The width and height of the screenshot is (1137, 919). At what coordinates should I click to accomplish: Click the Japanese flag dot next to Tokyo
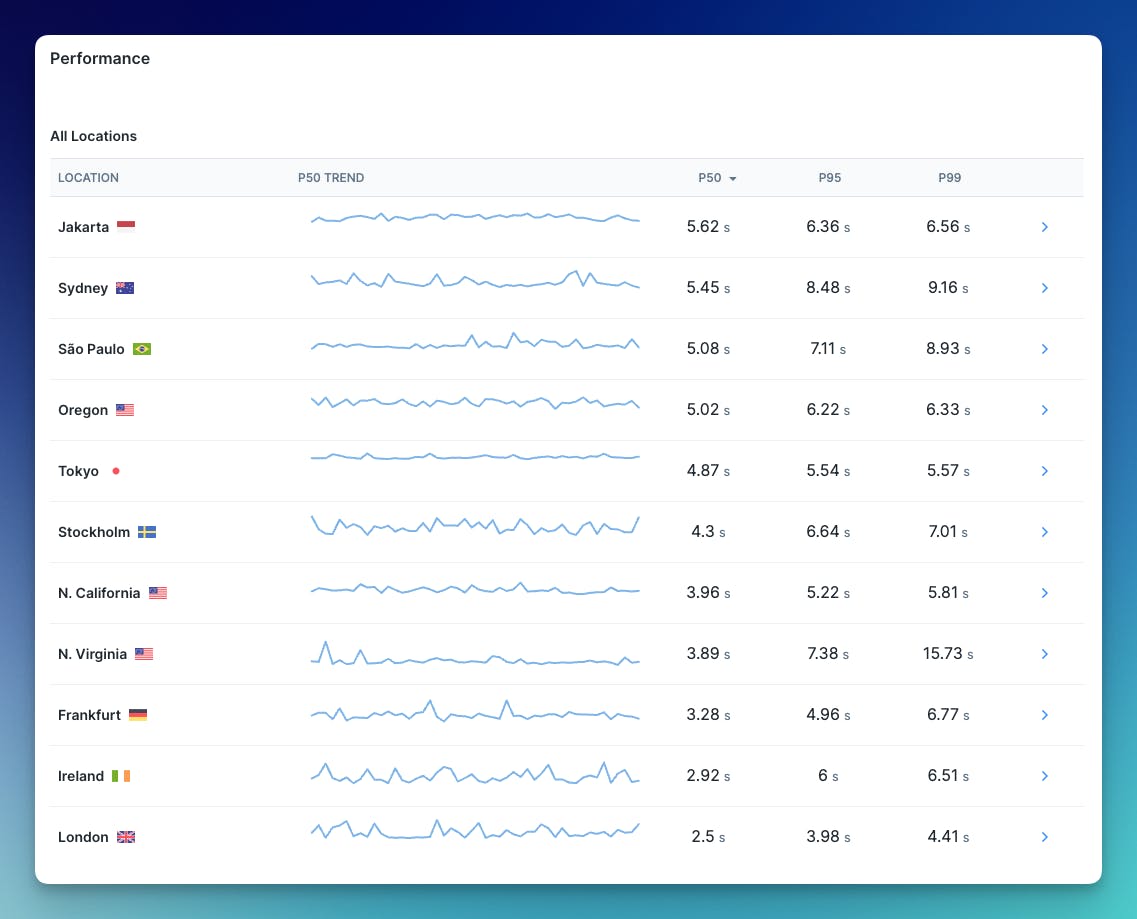pos(116,470)
